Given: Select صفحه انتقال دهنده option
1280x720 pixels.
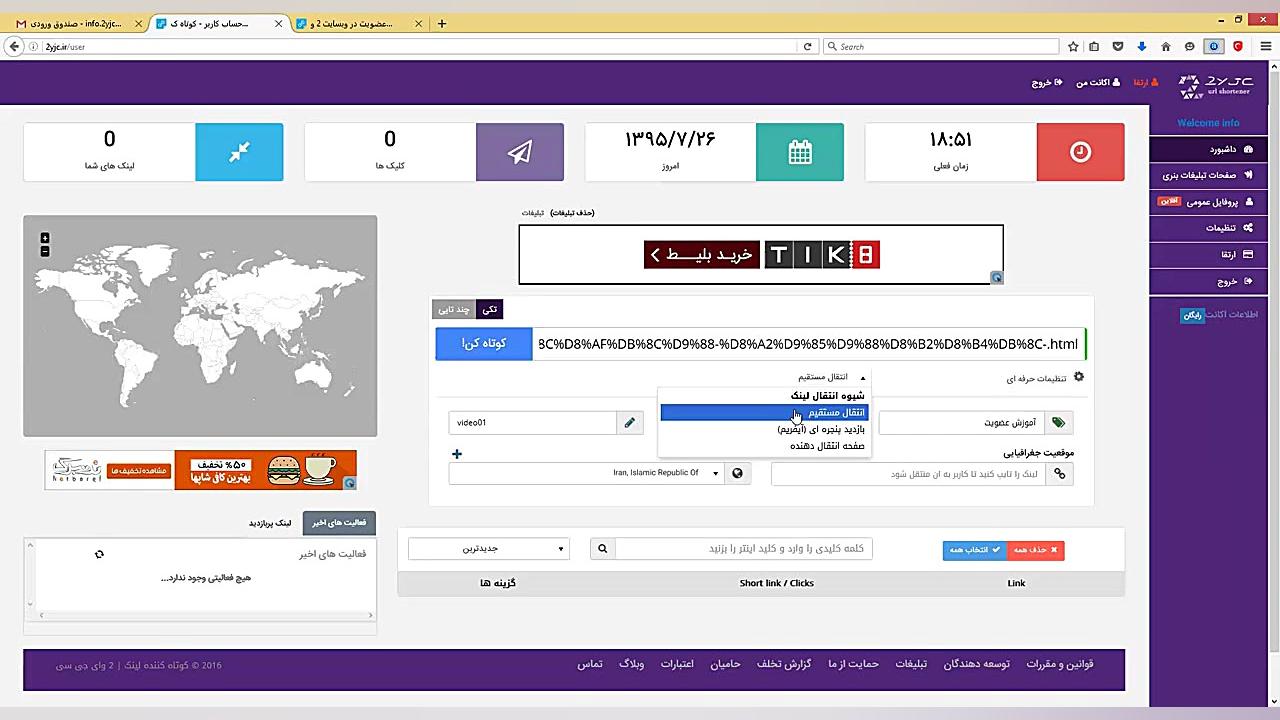Looking at the screenshot, I should pyautogui.click(x=764, y=446).
